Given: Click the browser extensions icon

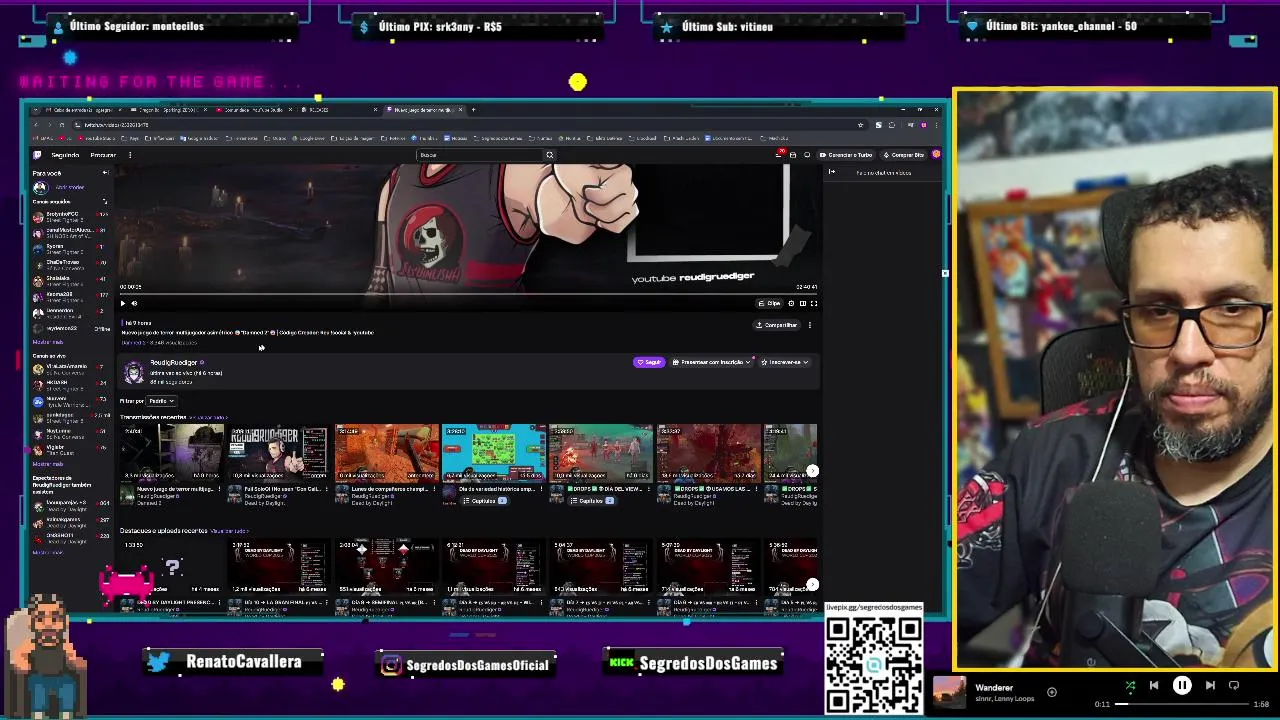Looking at the screenshot, I should tap(892, 125).
